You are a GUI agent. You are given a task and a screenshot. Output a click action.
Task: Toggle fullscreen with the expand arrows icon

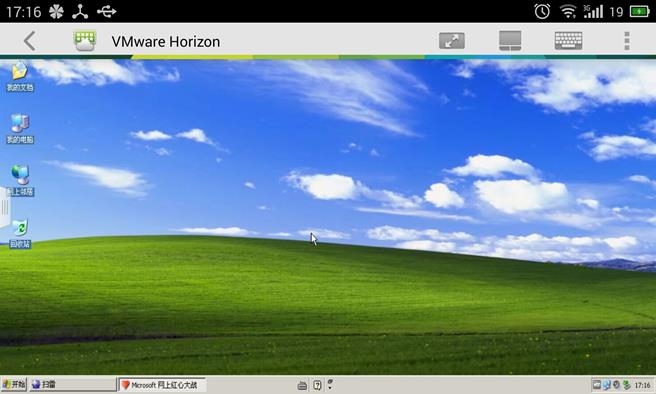(x=451, y=41)
